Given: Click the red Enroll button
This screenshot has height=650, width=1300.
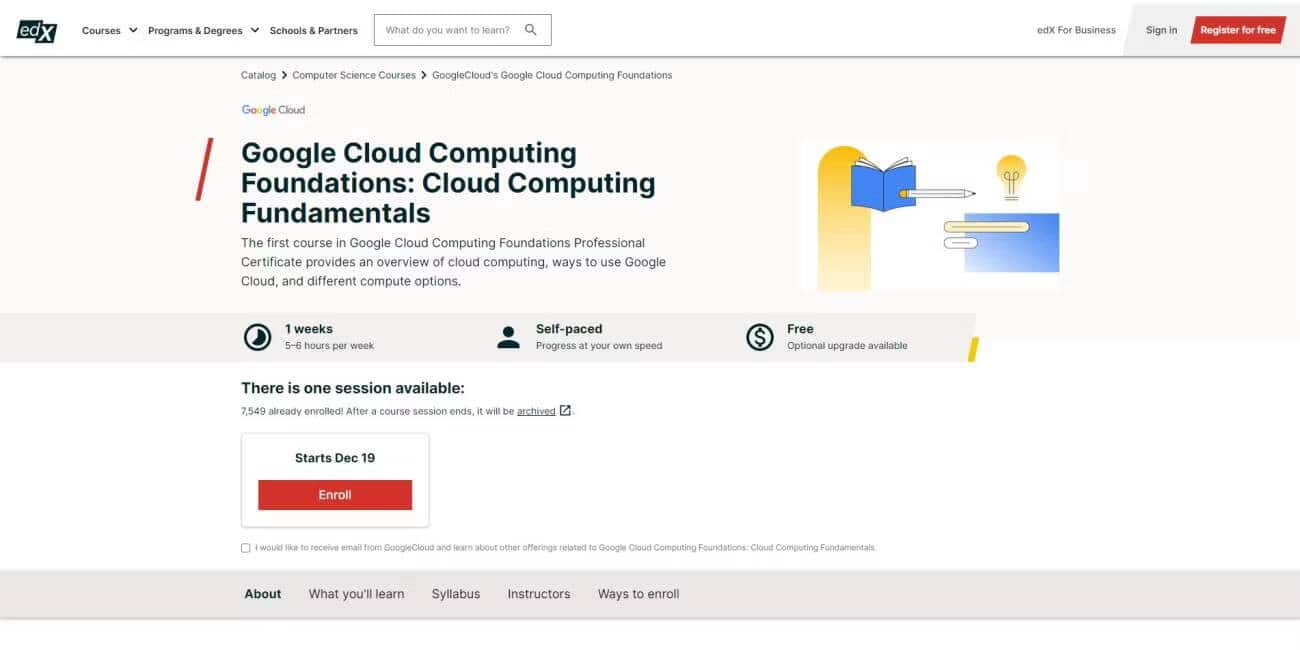Looking at the screenshot, I should point(335,495).
